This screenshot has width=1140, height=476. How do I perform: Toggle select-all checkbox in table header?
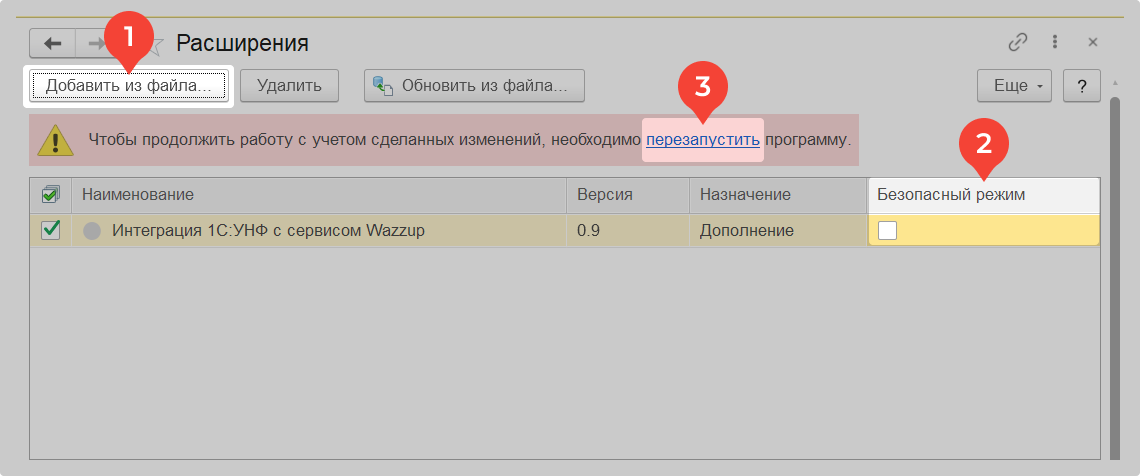coord(51,194)
